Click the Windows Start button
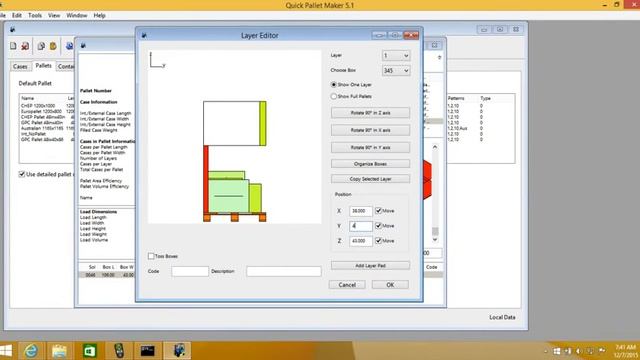This screenshot has width=640, height=360. coord(6,351)
